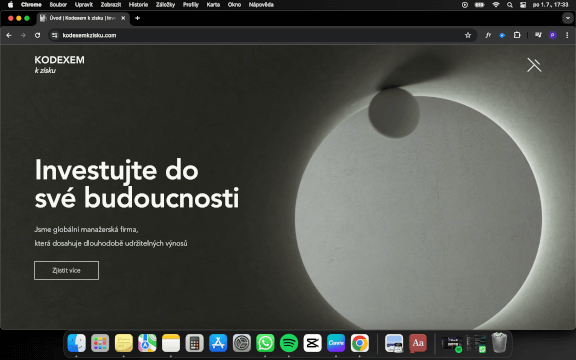Reload the current page

(37, 35)
